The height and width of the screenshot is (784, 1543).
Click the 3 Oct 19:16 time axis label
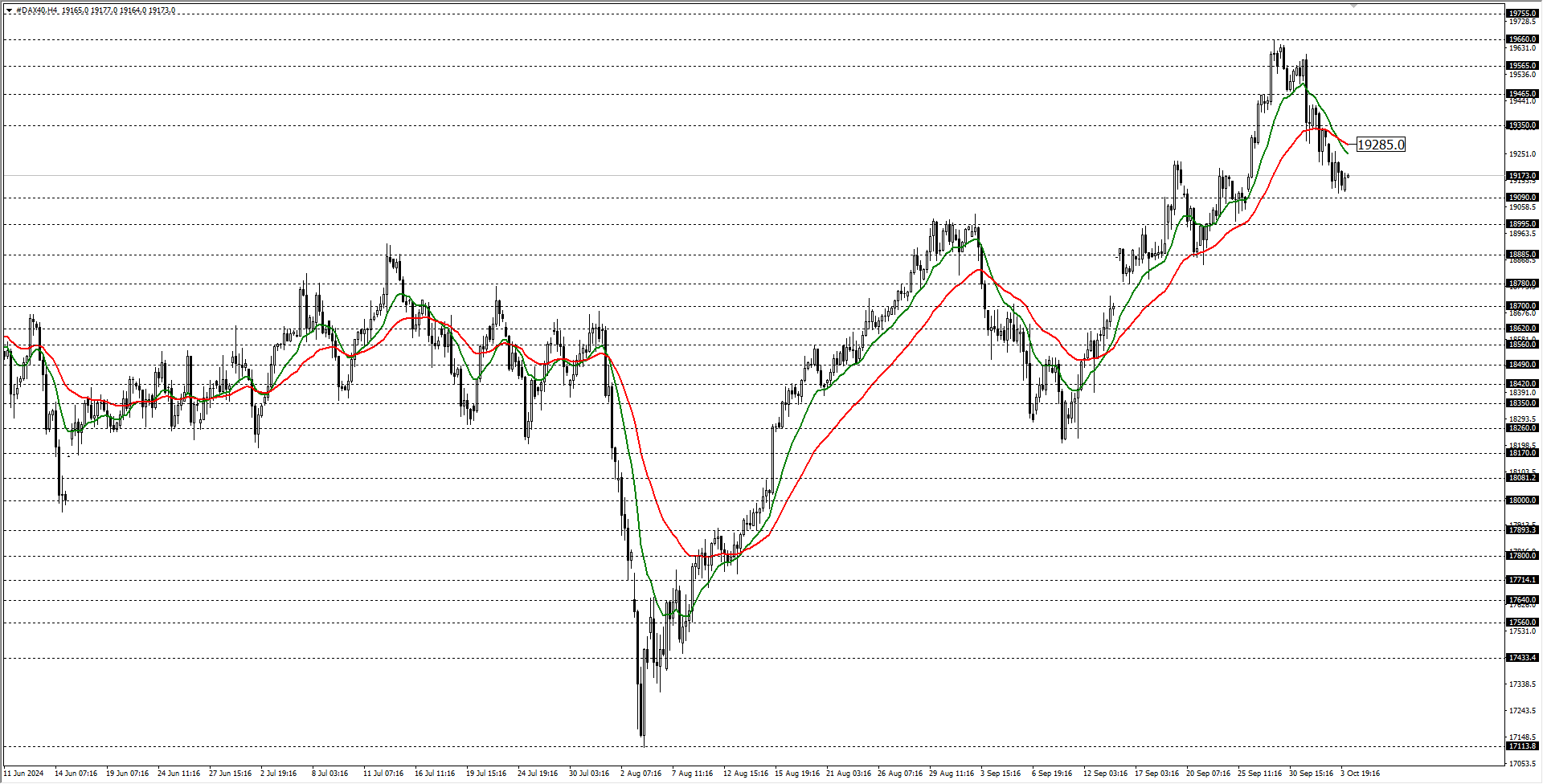click(x=1360, y=774)
